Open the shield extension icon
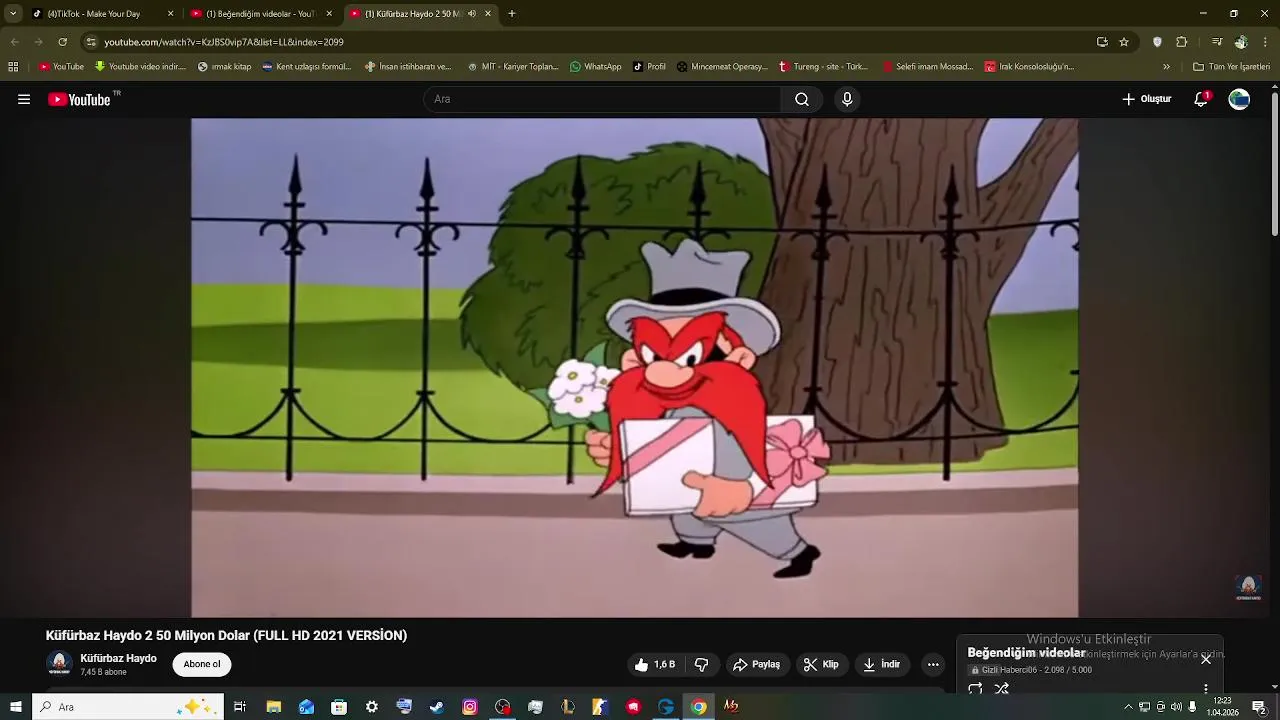 click(1157, 42)
